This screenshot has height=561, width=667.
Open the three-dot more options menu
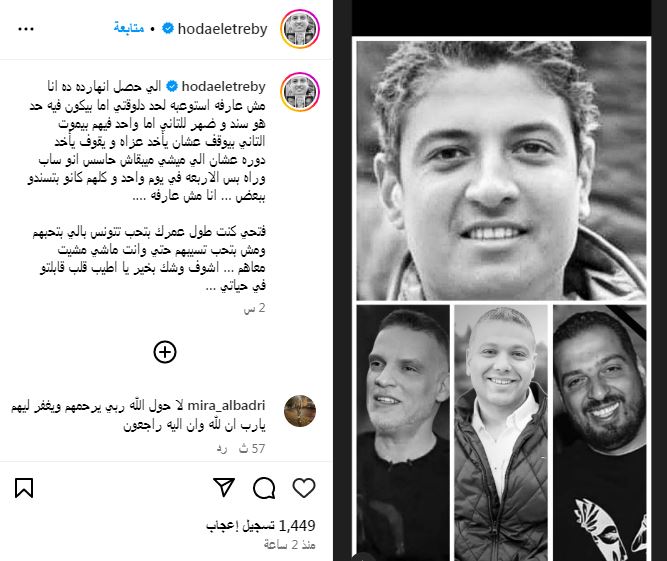point(26,29)
